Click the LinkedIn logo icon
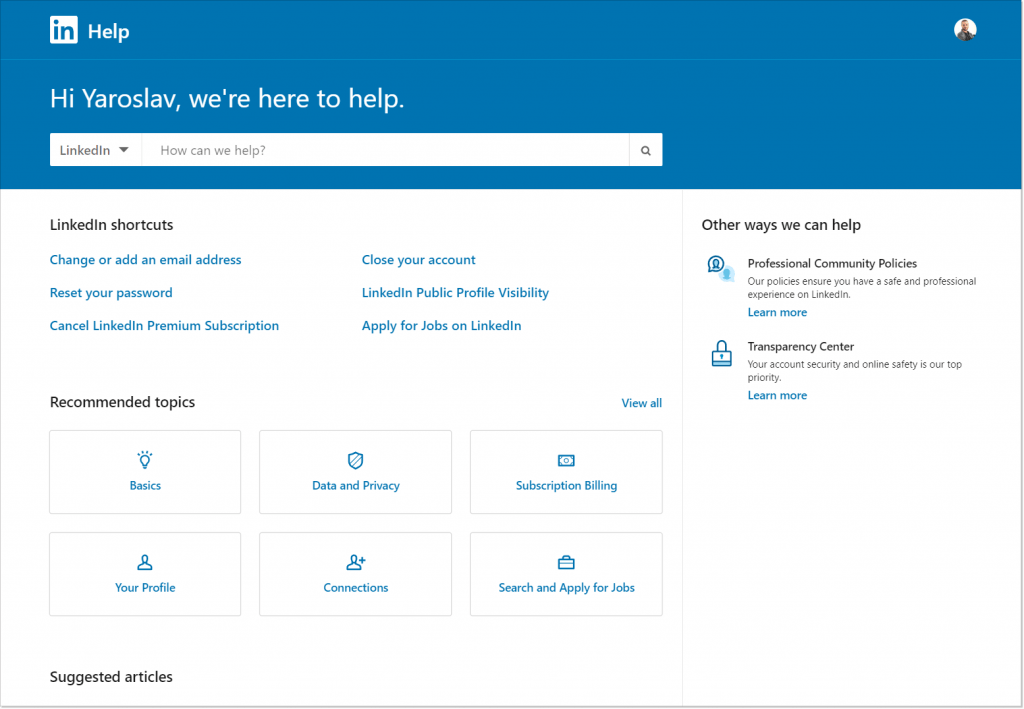The image size is (1024, 709). pos(63,30)
